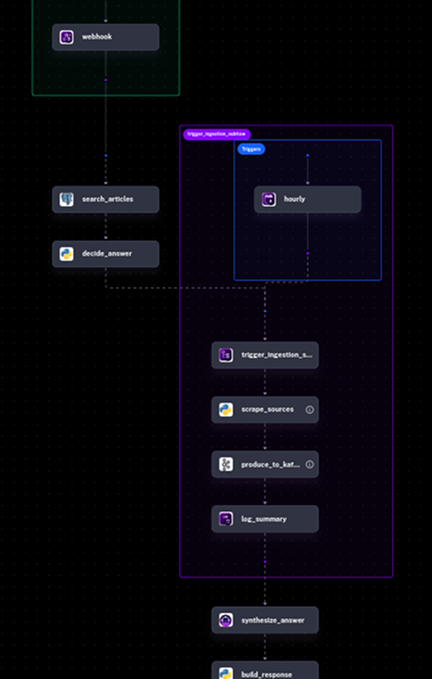This screenshot has width=432, height=679.
Task: Select the search_articles node label
Action: coord(108,199)
